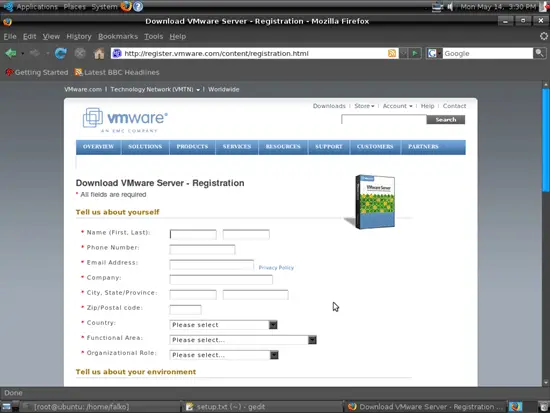Expand the address bar history dropdown
The image size is (550, 413).
(x=403, y=53)
